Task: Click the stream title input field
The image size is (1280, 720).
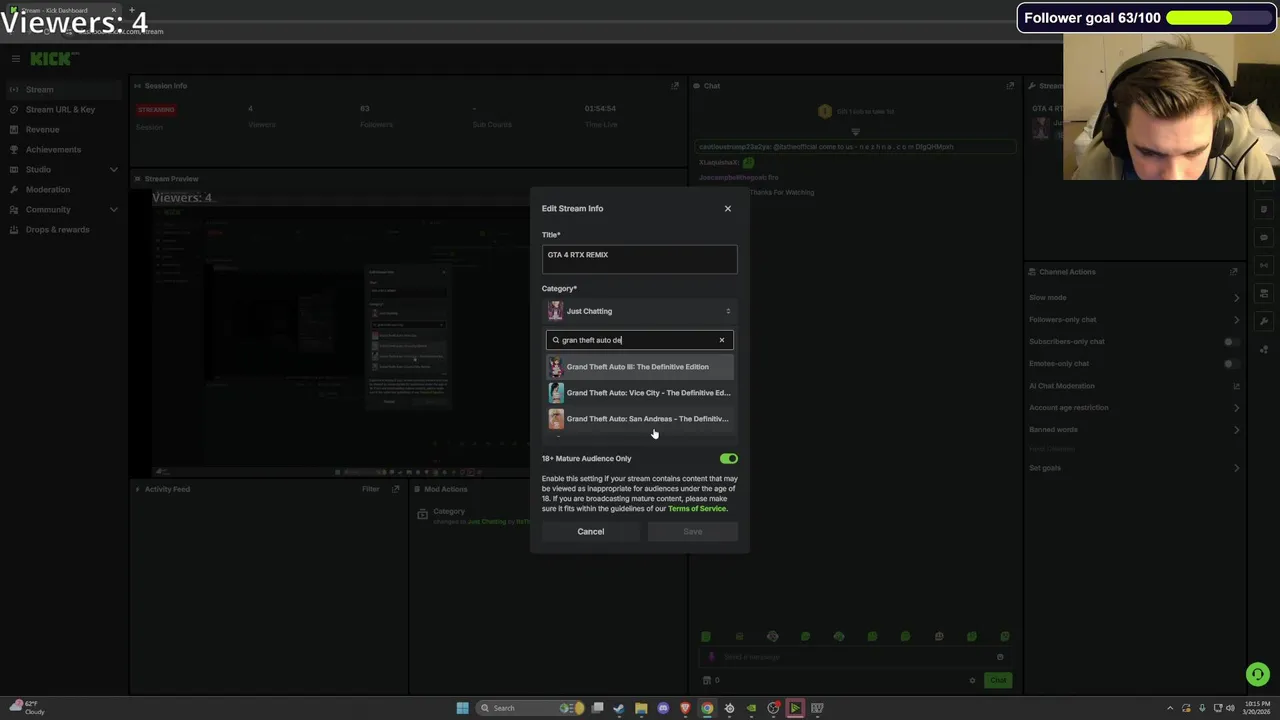Action: click(639, 259)
